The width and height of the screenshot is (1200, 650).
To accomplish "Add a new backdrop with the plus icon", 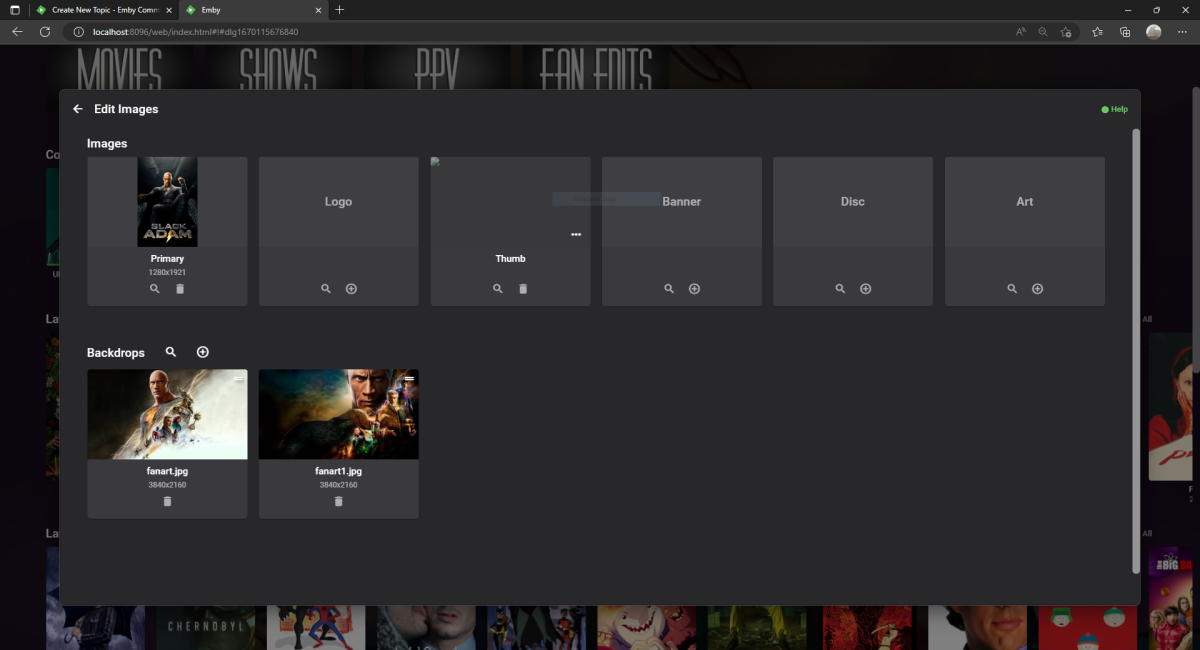I will (203, 352).
